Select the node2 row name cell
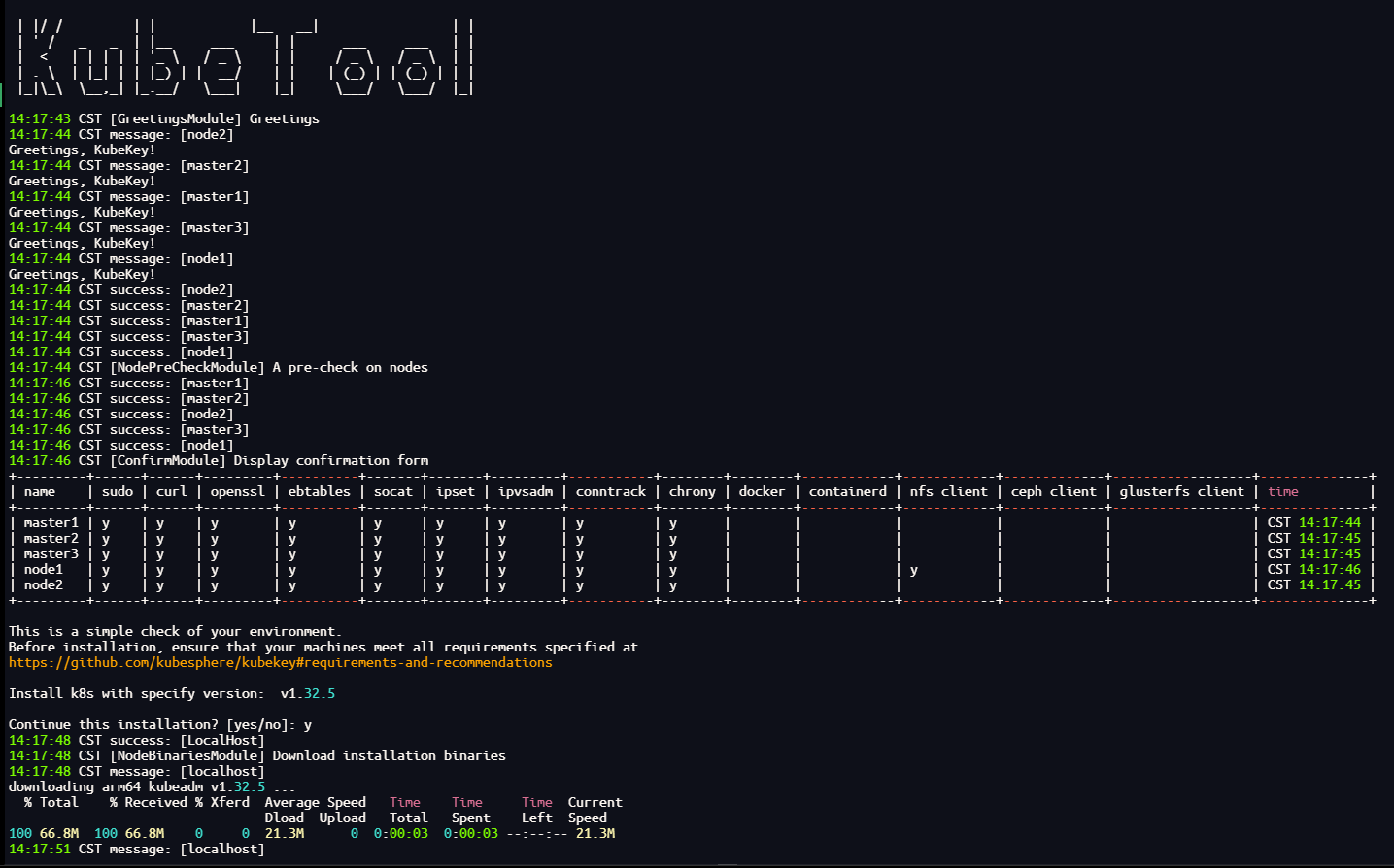This screenshot has height=868, width=1394. pos(44,584)
